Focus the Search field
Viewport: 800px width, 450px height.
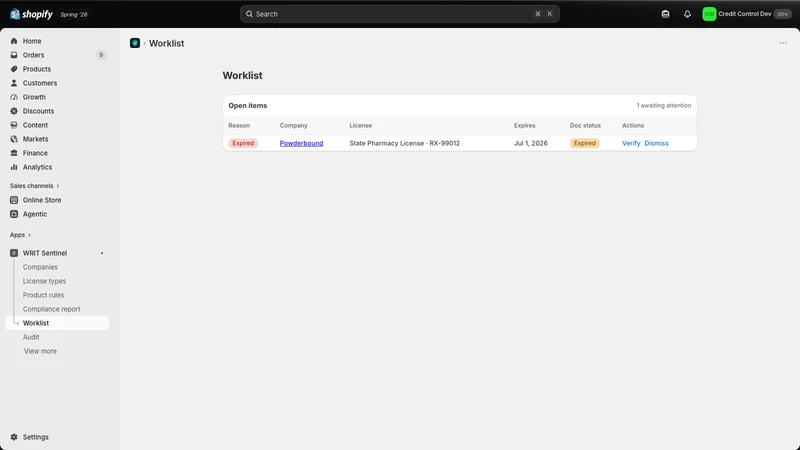(400, 14)
